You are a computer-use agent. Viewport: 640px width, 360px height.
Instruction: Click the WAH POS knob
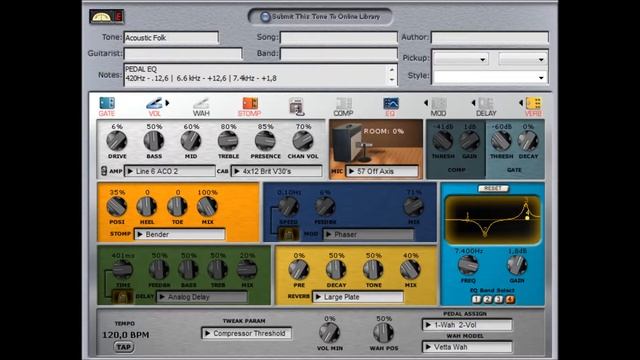[383, 333]
